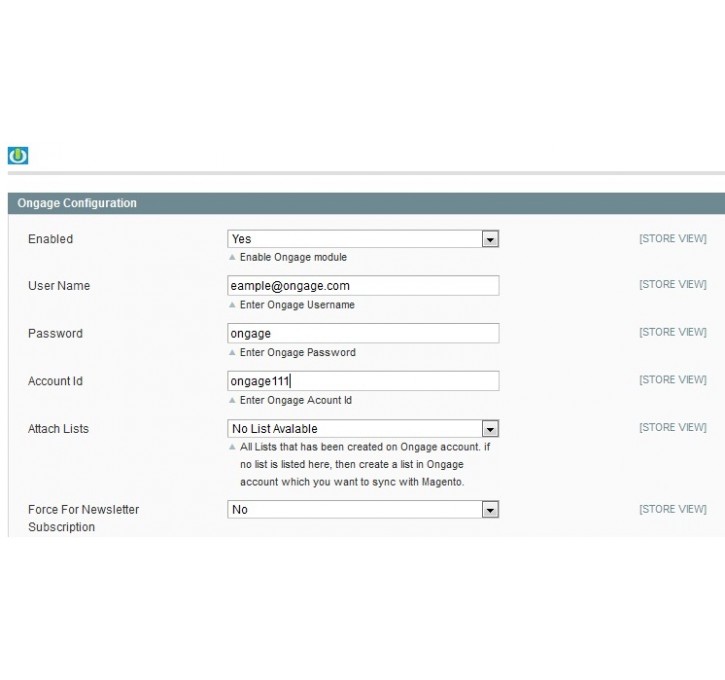Open the Enabled dropdown showing Yes
Image resolution: width=725 pixels, height=680 pixels.
coord(363,239)
